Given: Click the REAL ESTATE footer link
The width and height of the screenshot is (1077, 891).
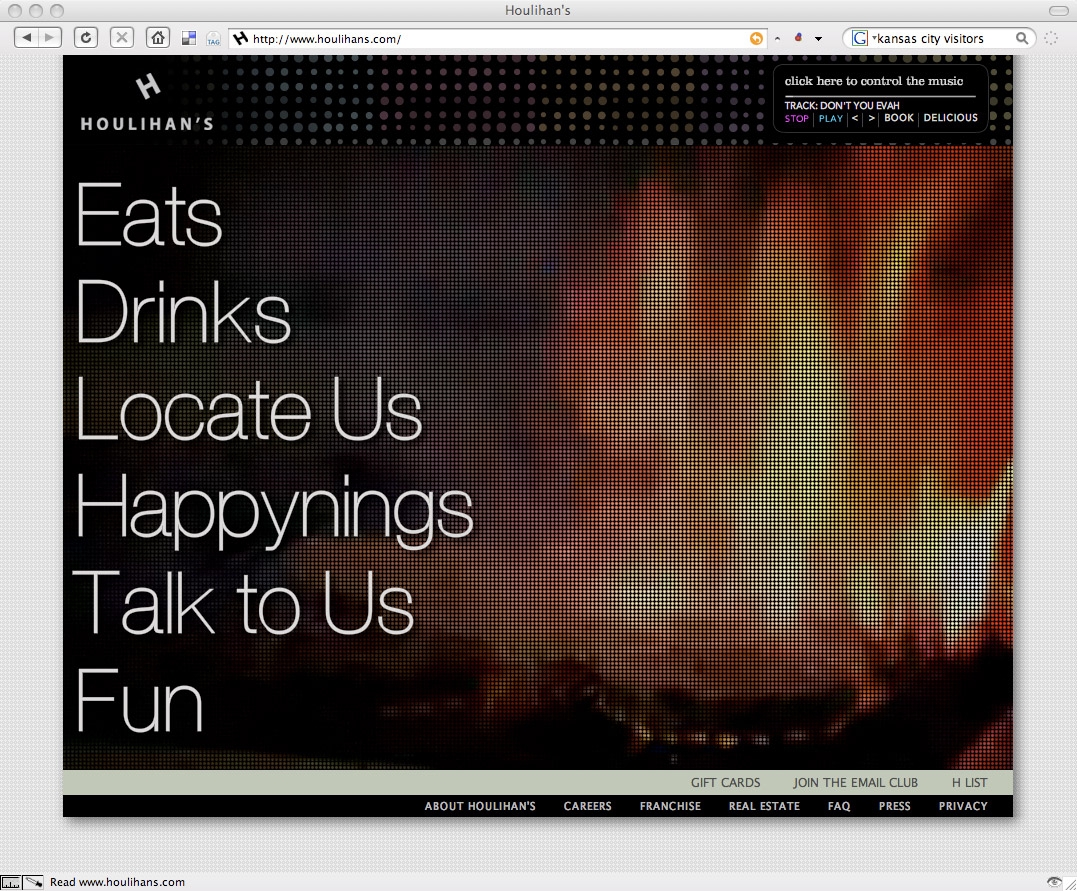Looking at the screenshot, I should tap(764, 806).
